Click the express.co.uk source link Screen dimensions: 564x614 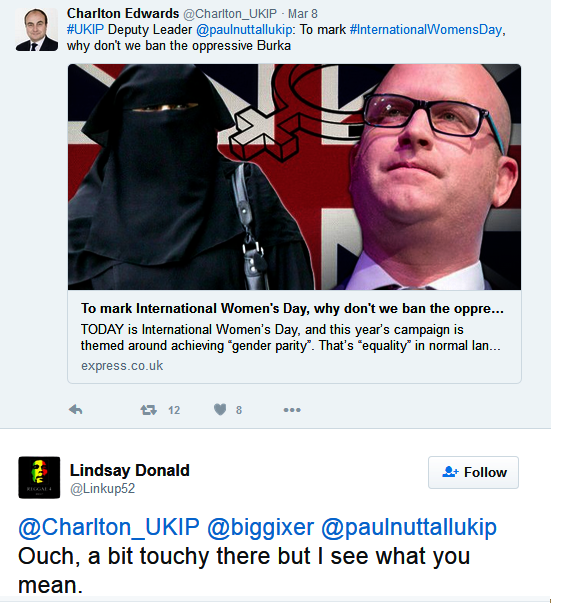coord(122,366)
